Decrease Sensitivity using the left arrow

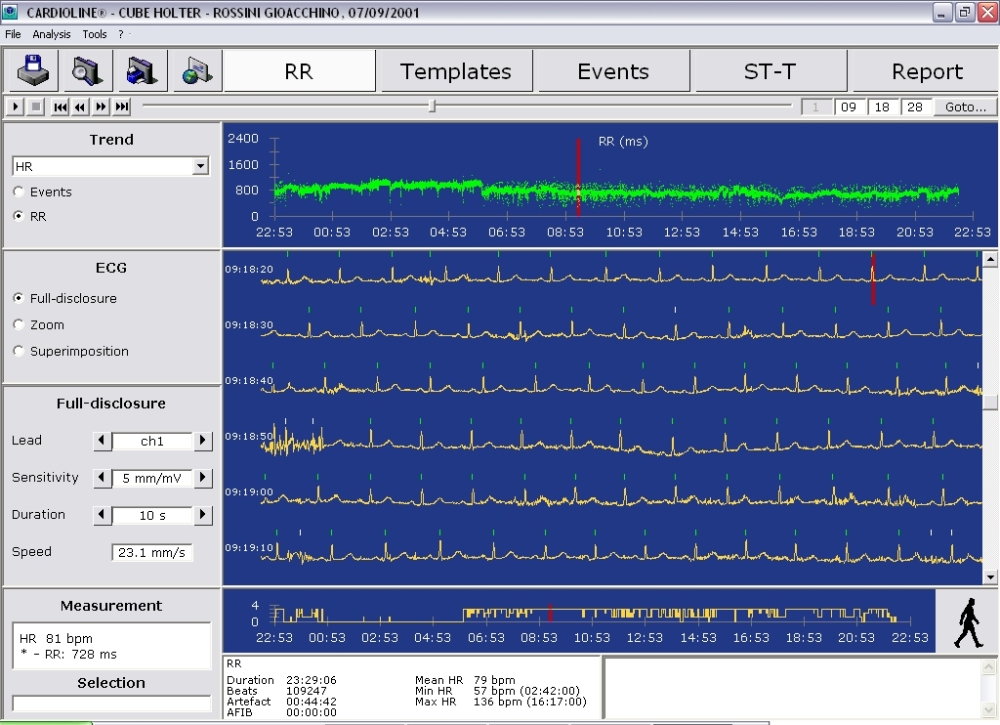coord(101,478)
